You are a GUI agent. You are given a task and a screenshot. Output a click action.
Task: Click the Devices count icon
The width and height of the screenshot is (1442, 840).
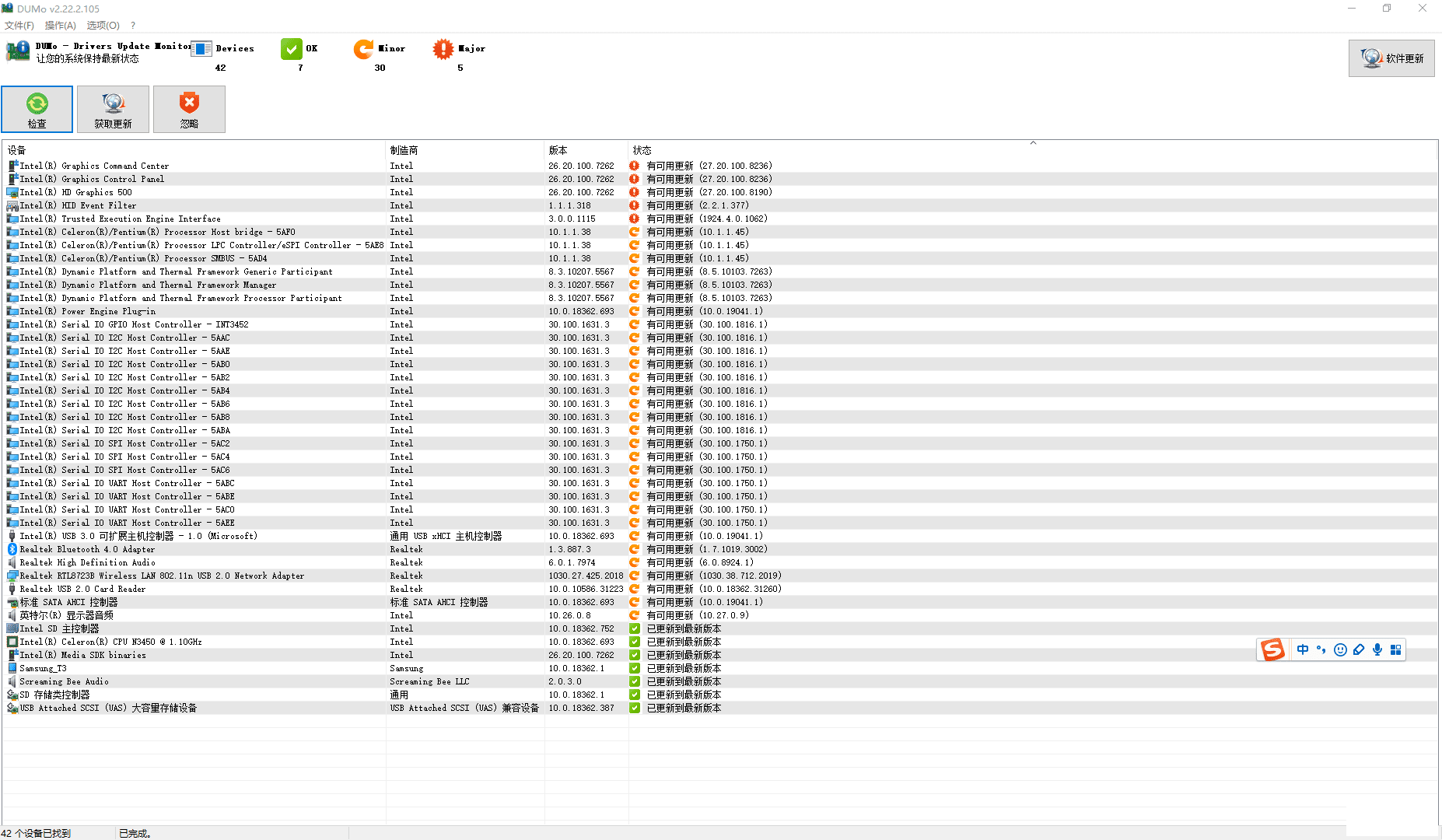tap(201, 49)
